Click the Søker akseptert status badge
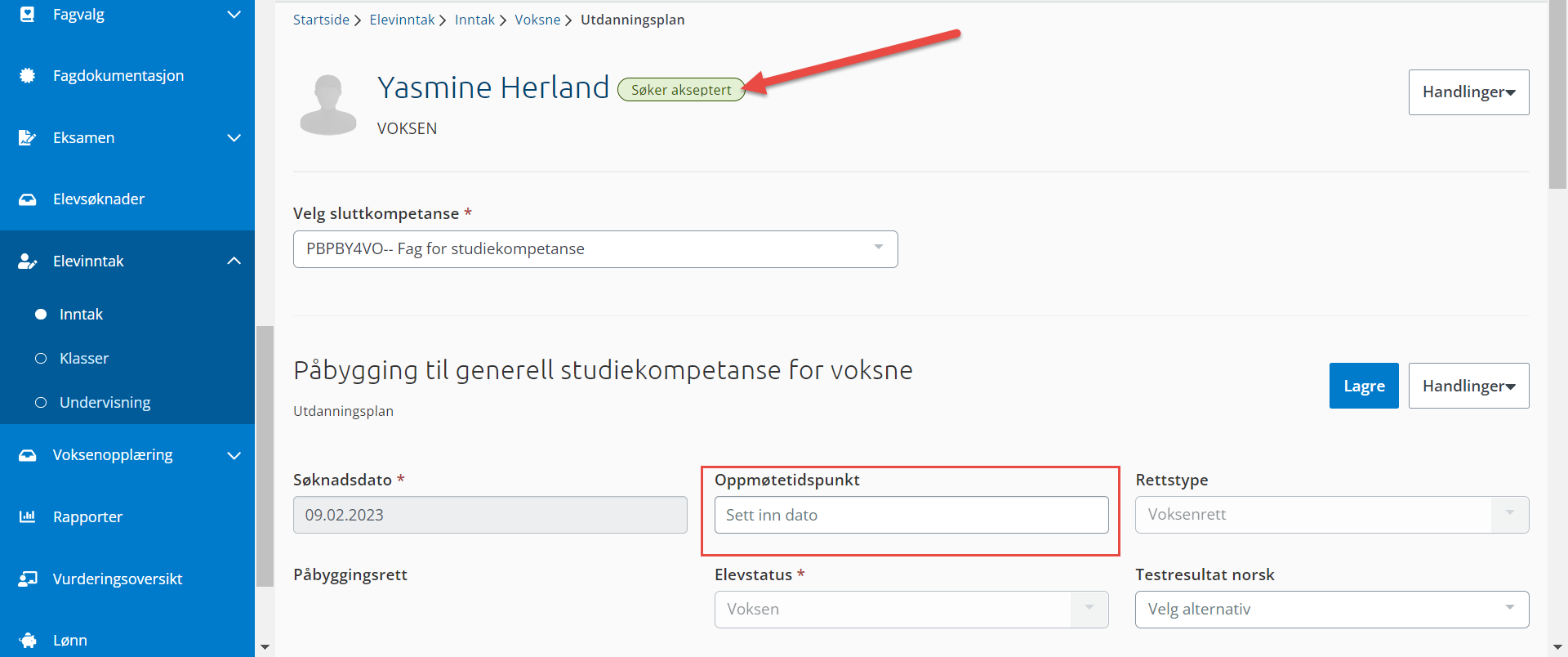 (681, 90)
